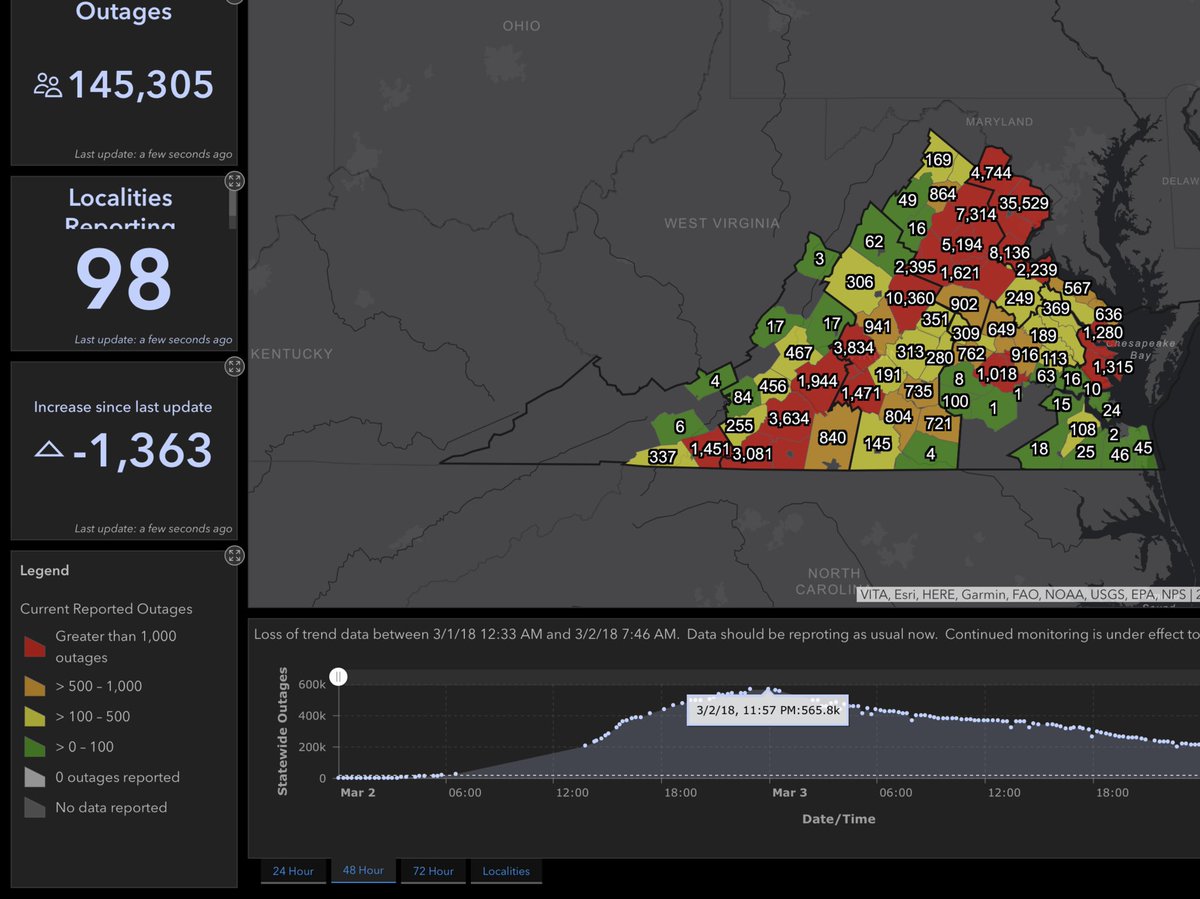Viewport: 1200px width, 899px height.
Task: Click the triangle icon beside -1,363
Action: pos(49,451)
